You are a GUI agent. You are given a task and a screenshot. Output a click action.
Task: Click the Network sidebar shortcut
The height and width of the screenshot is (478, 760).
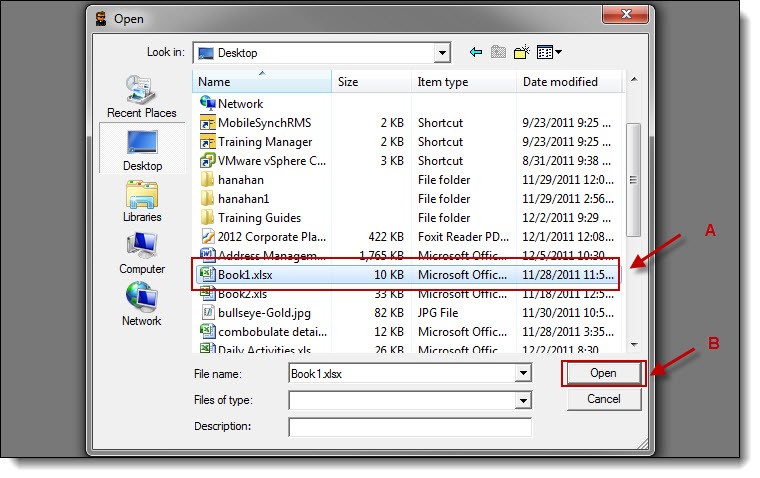(141, 305)
